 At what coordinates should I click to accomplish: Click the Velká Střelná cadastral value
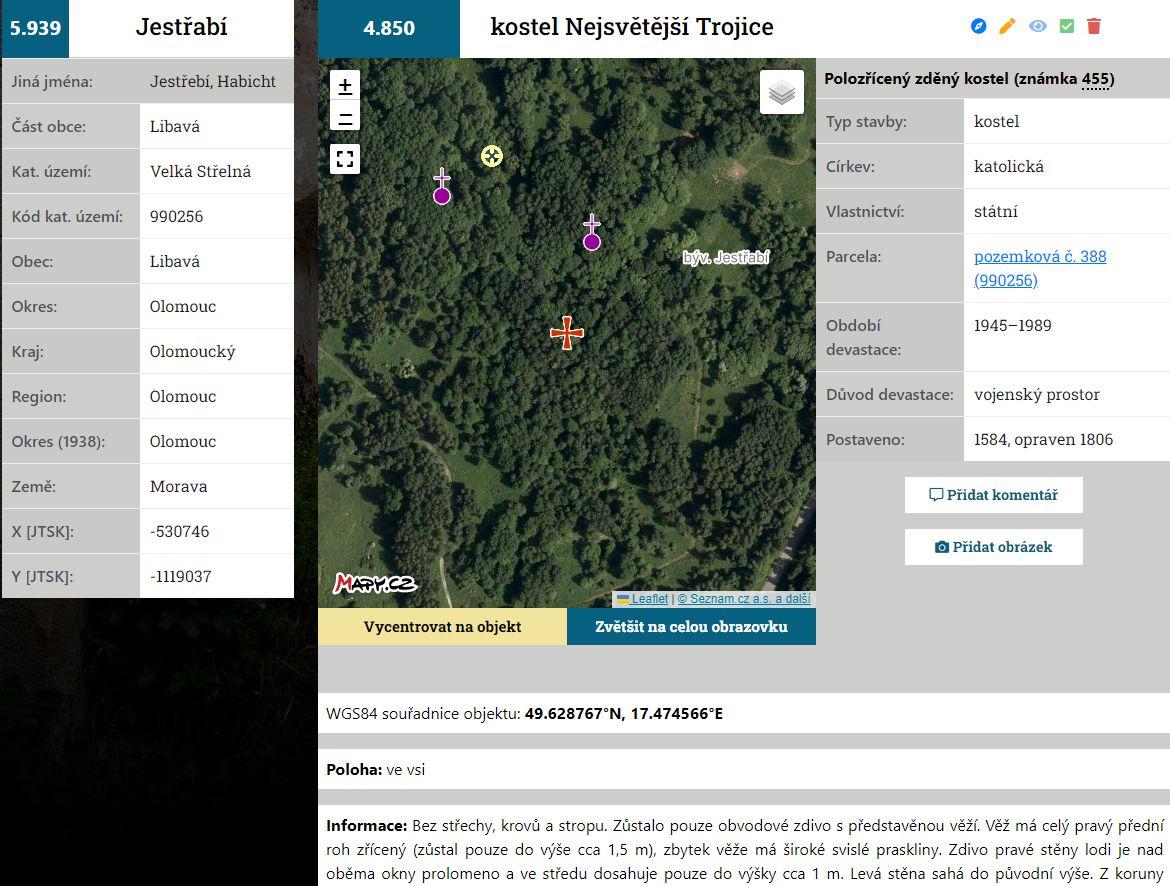click(x=201, y=172)
